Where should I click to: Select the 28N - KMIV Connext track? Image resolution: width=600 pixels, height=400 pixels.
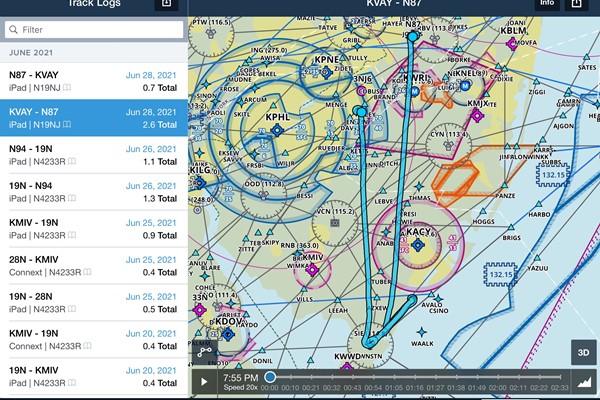[x=93, y=266]
